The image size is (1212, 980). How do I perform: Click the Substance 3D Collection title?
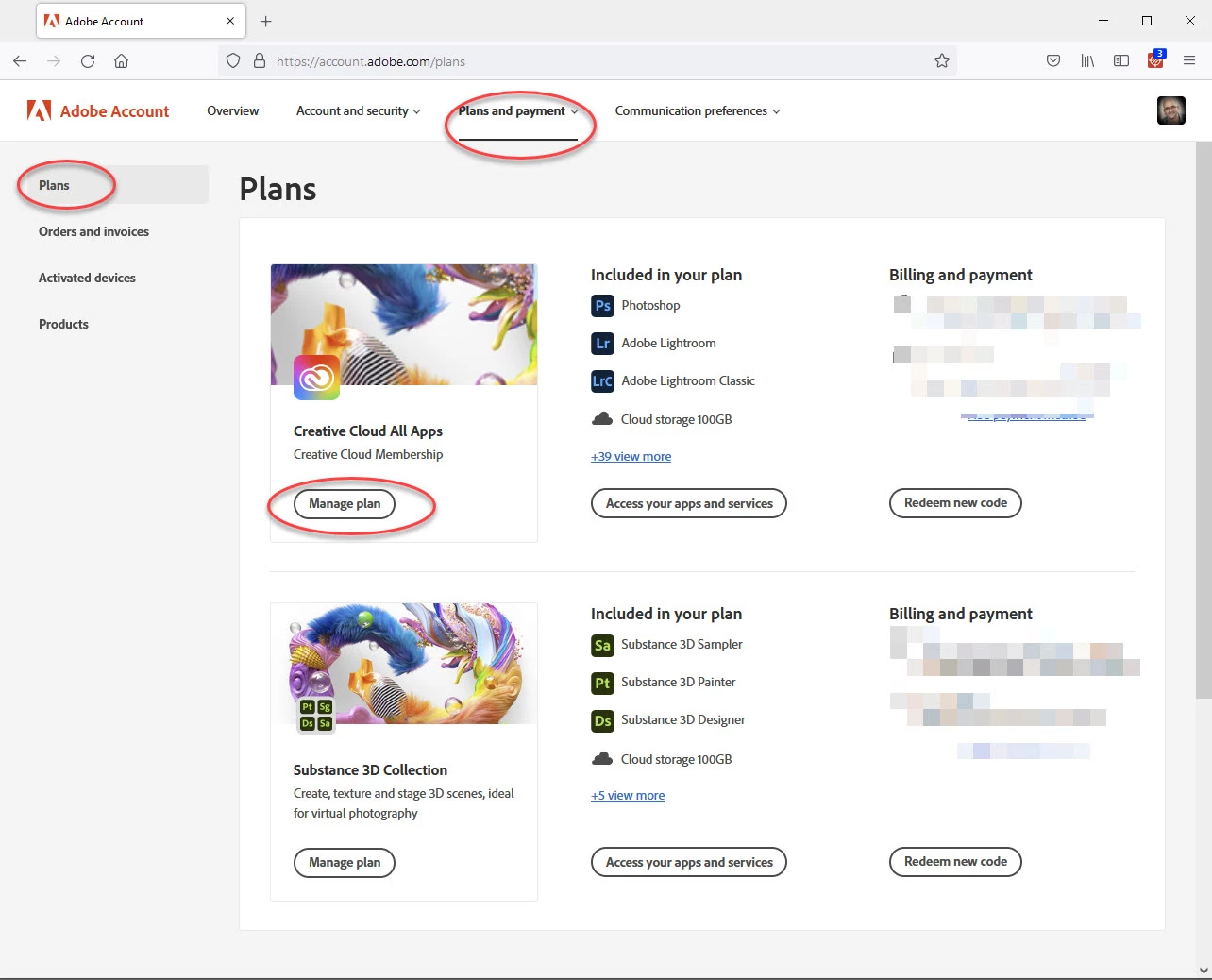370,770
